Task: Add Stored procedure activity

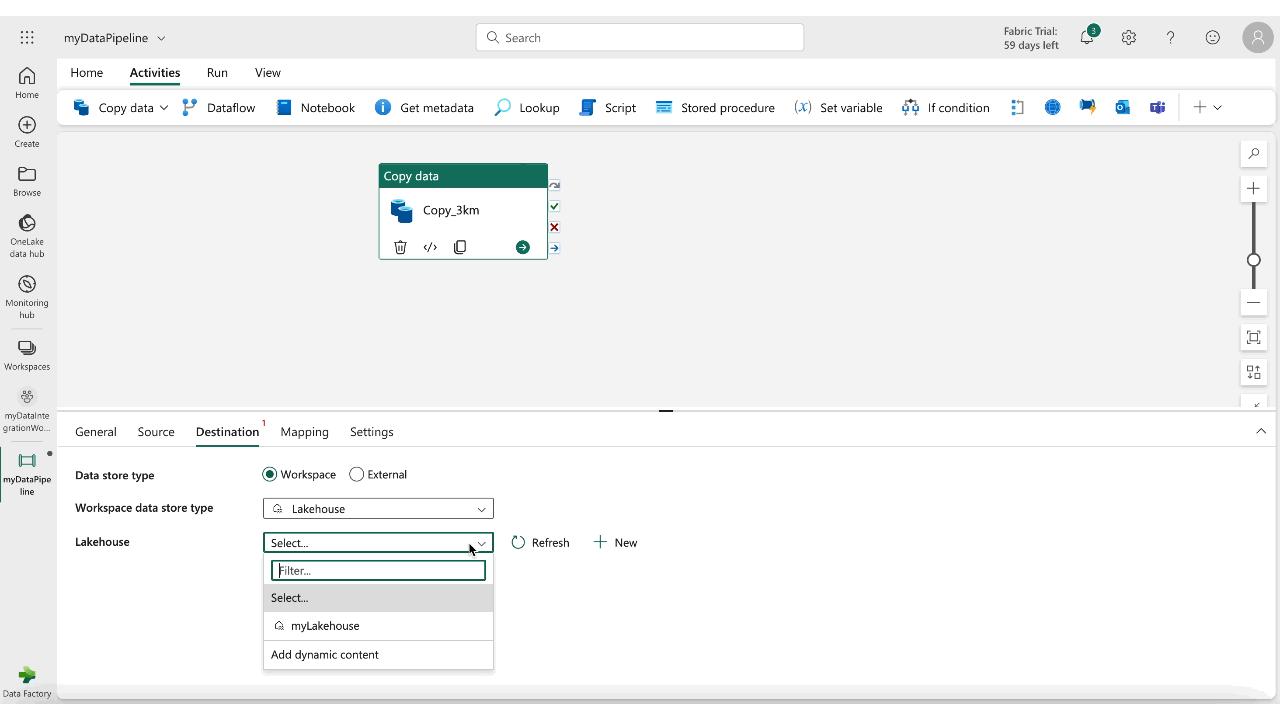Action: click(715, 107)
